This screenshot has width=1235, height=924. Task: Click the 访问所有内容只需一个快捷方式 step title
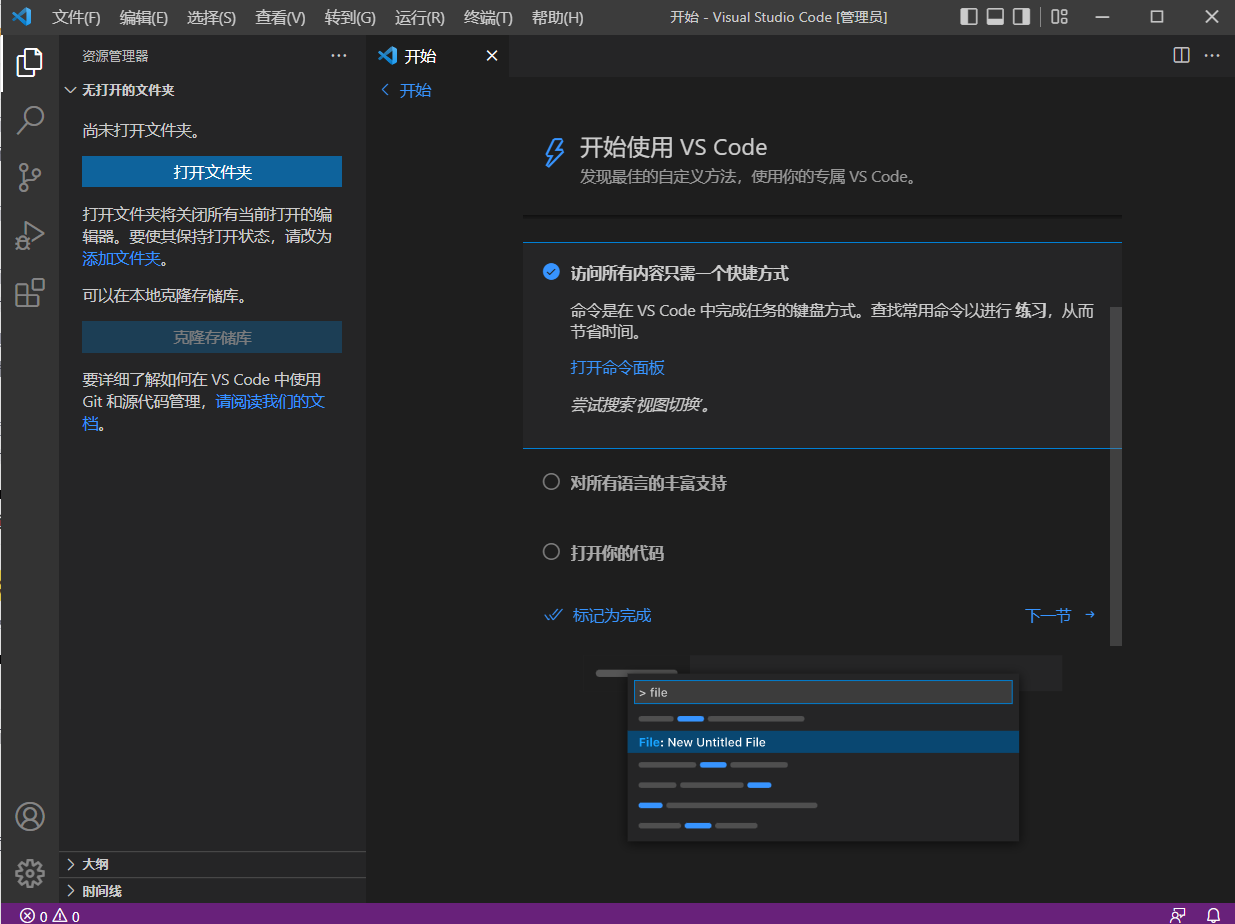680,273
